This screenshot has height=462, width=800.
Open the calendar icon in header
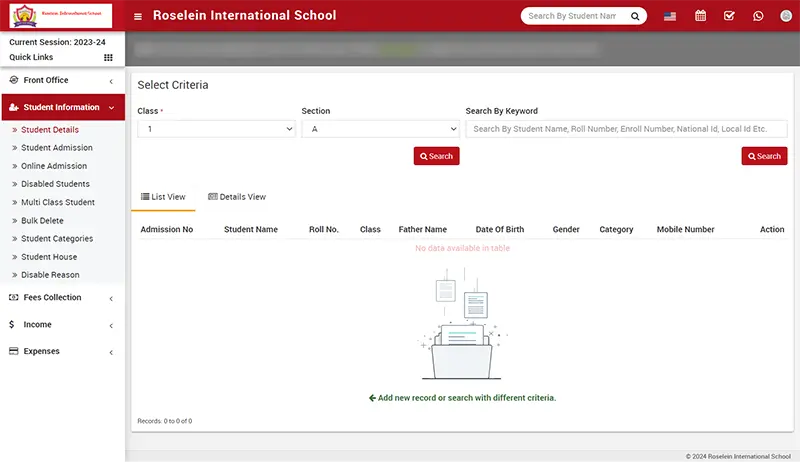[700, 16]
